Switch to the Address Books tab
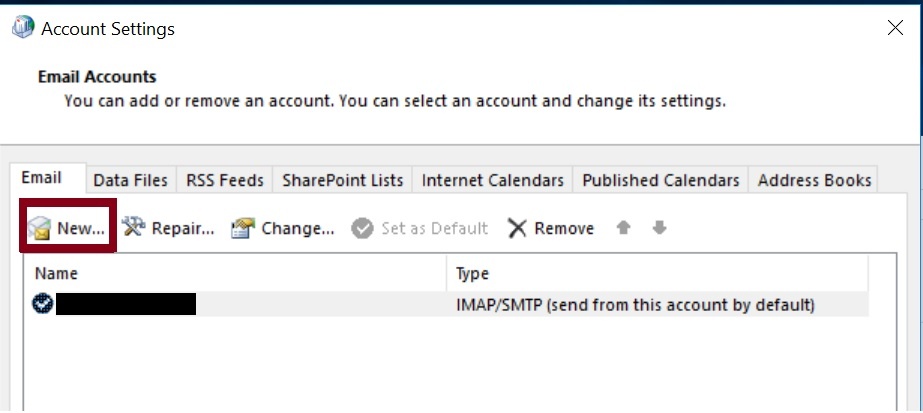Image resolution: width=923 pixels, height=413 pixels. pos(814,181)
